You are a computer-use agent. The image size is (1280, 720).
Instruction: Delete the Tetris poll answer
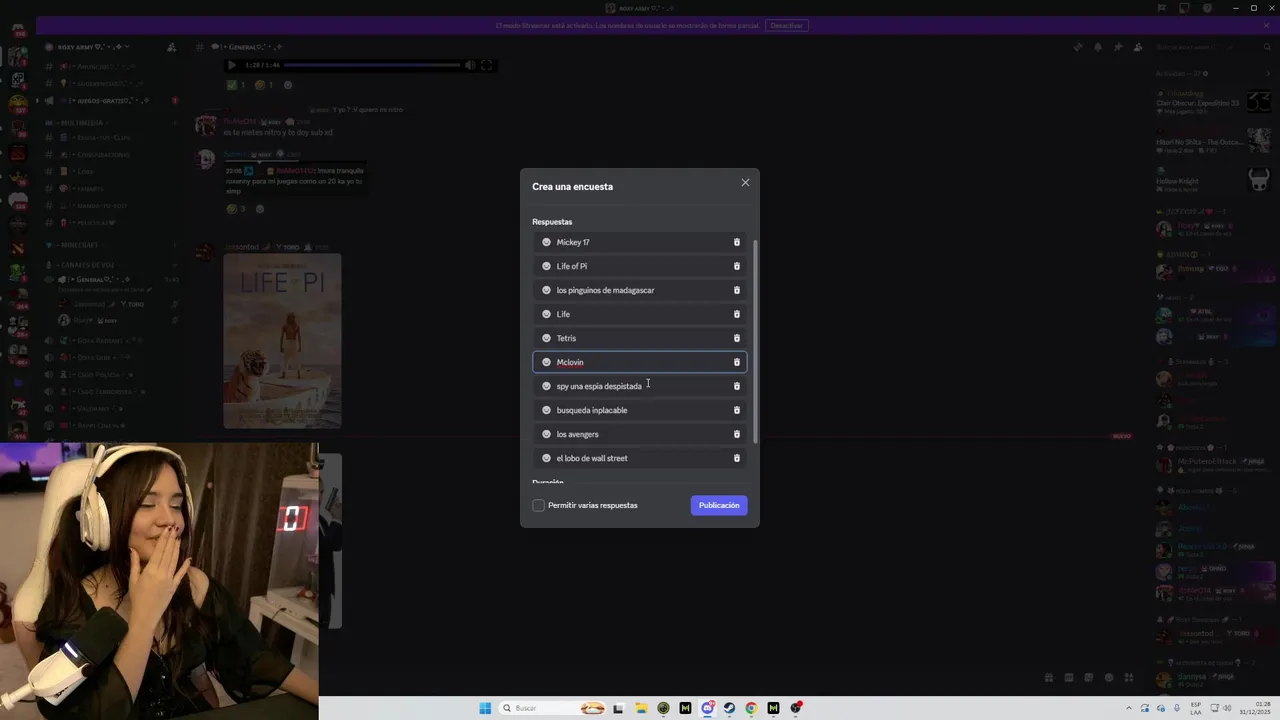737,338
